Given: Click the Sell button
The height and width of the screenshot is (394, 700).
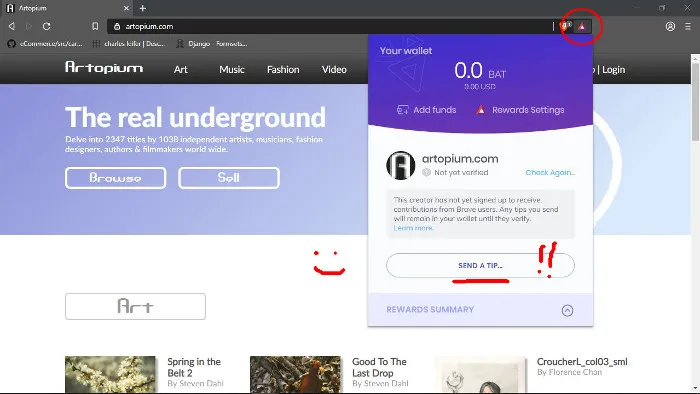Looking at the screenshot, I should [x=229, y=178].
